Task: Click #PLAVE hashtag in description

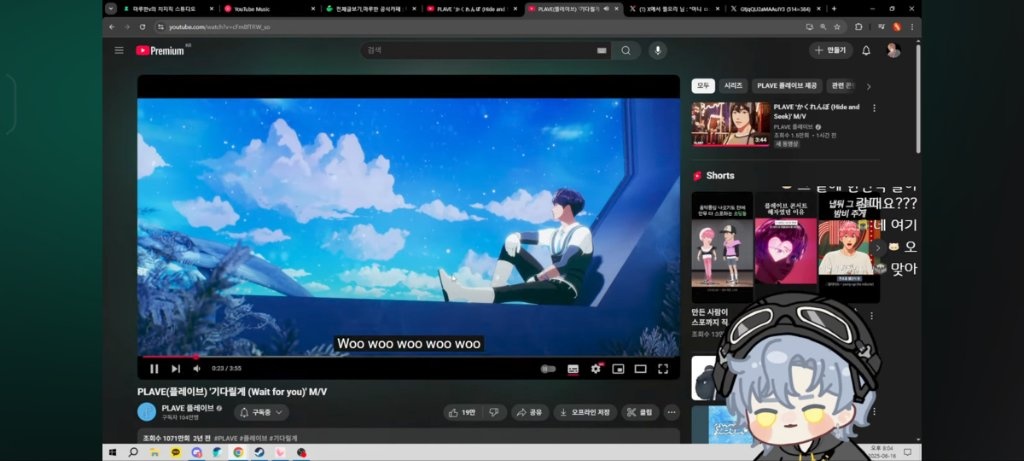Action: pyautogui.click(x=226, y=438)
